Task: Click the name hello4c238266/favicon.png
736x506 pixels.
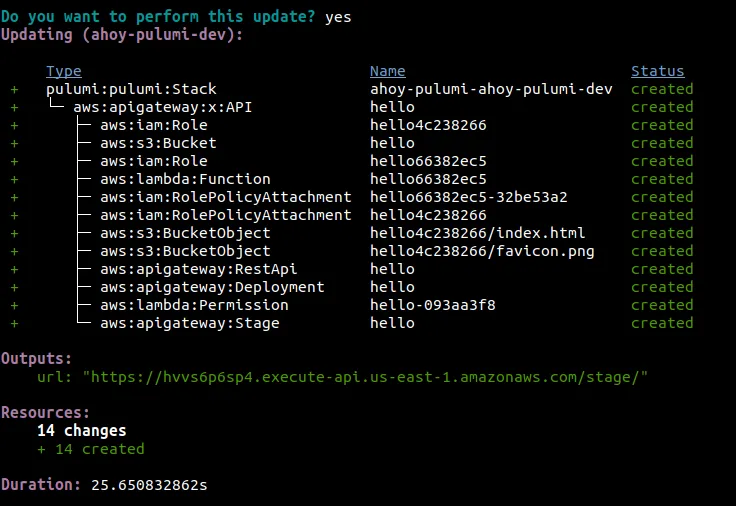Action: (482, 252)
